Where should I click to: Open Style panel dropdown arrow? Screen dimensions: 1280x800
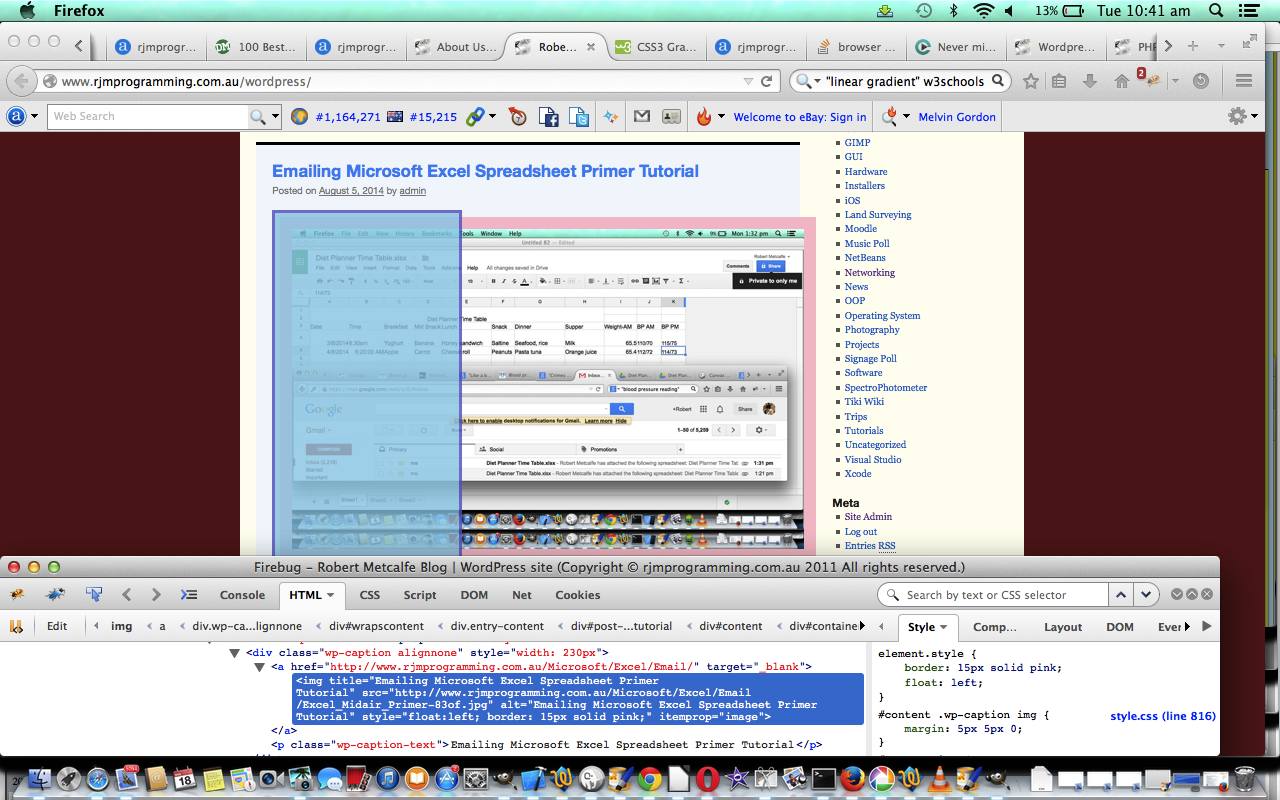[943, 628]
